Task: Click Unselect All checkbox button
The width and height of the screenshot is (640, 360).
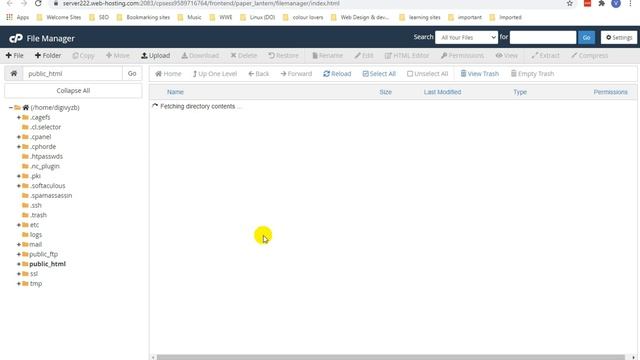Action: point(427,73)
